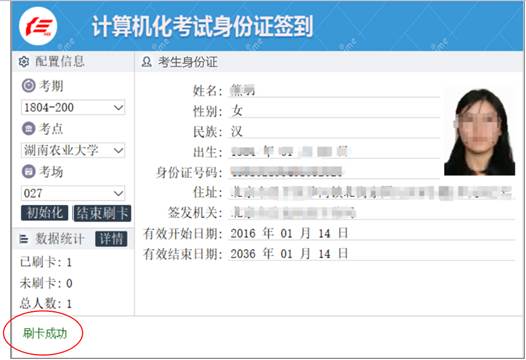This screenshot has height=360, width=526.
Task: Open the 详情 statistics details button
Action: [x=111, y=239]
